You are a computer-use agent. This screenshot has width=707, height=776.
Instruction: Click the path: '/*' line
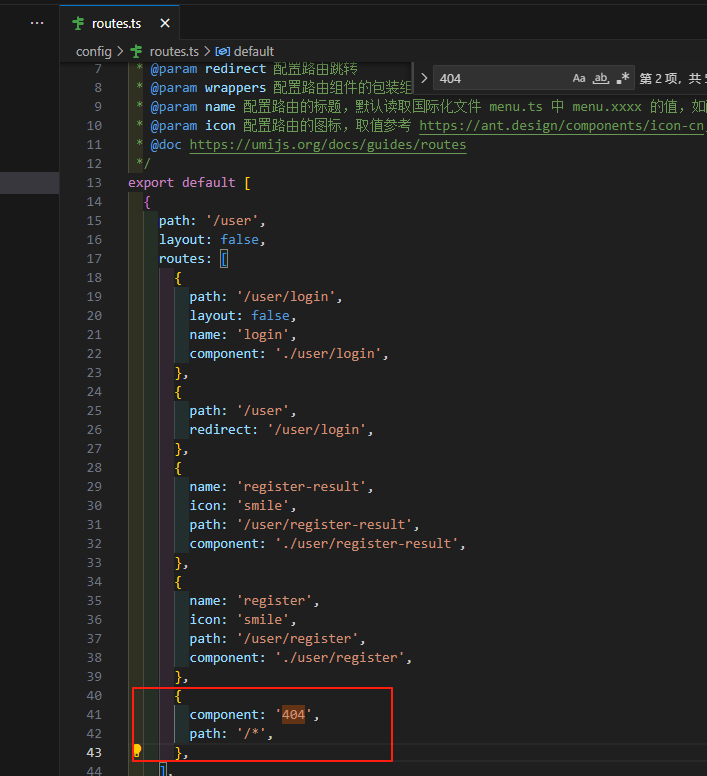coord(231,733)
